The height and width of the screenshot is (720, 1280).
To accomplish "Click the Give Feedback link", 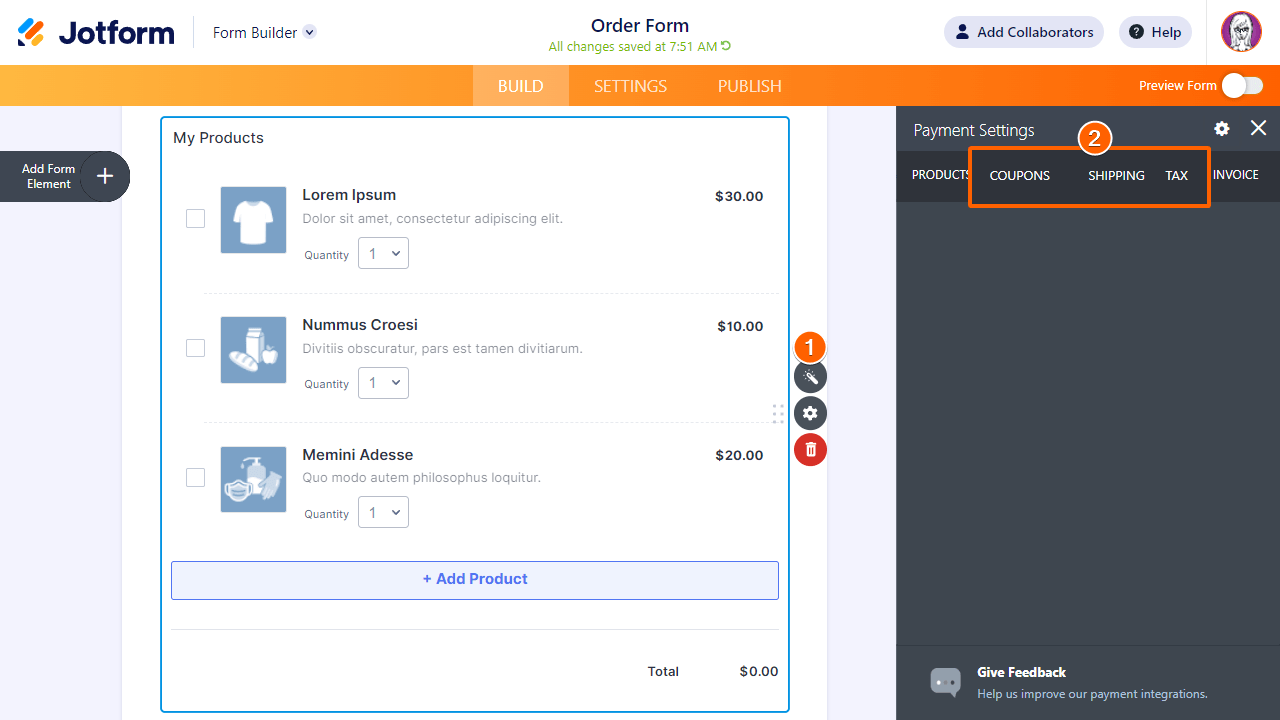I will coord(1021,672).
